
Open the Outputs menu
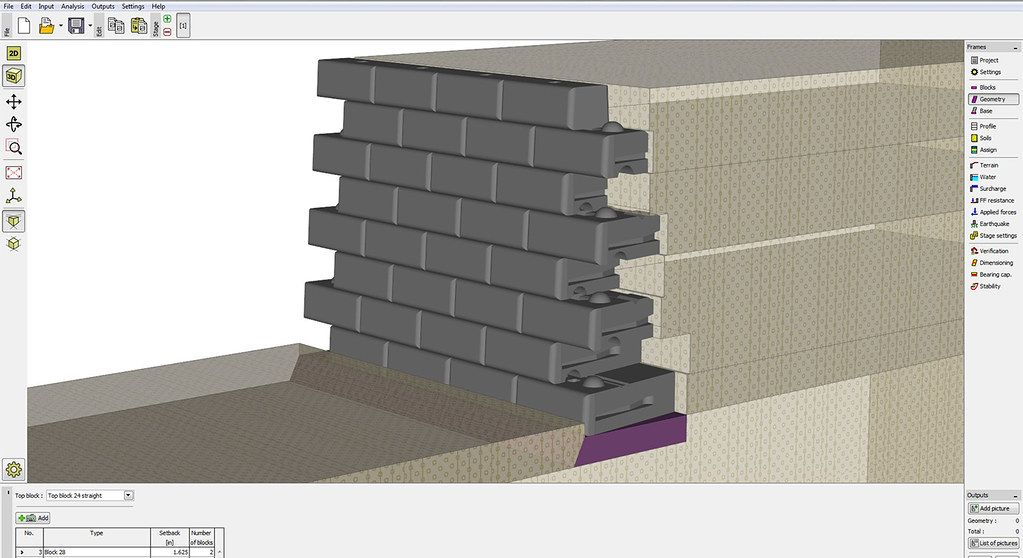[x=102, y=6]
